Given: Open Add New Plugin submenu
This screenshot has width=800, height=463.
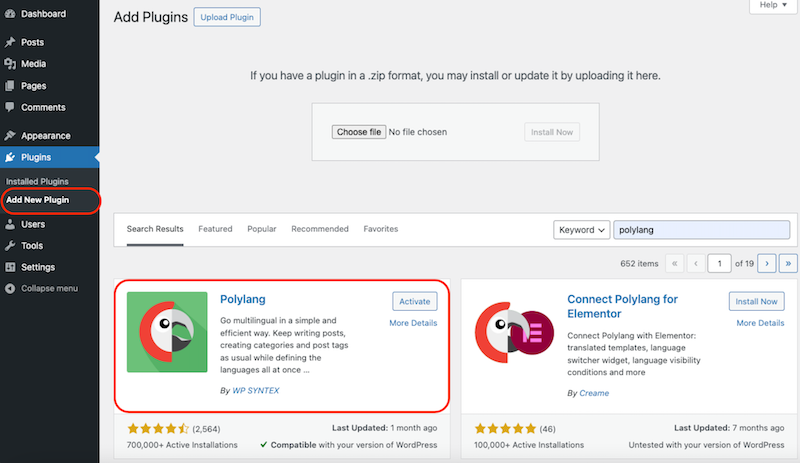Looking at the screenshot, I should (x=38, y=200).
